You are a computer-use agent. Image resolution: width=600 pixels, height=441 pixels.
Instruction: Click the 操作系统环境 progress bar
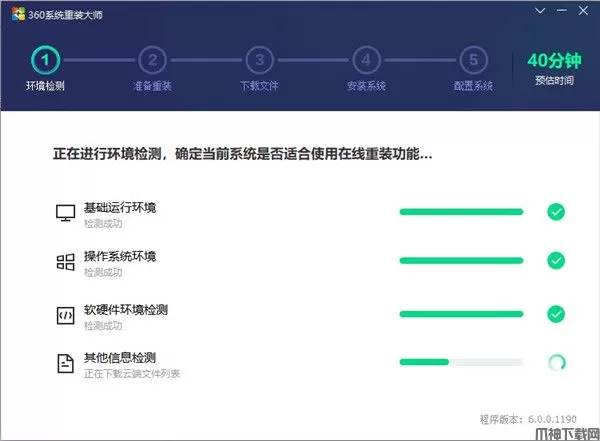(461, 261)
